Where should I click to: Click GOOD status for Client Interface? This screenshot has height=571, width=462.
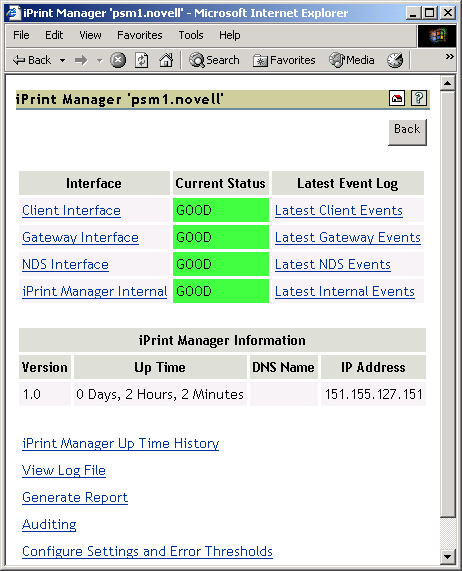[221, 210]
